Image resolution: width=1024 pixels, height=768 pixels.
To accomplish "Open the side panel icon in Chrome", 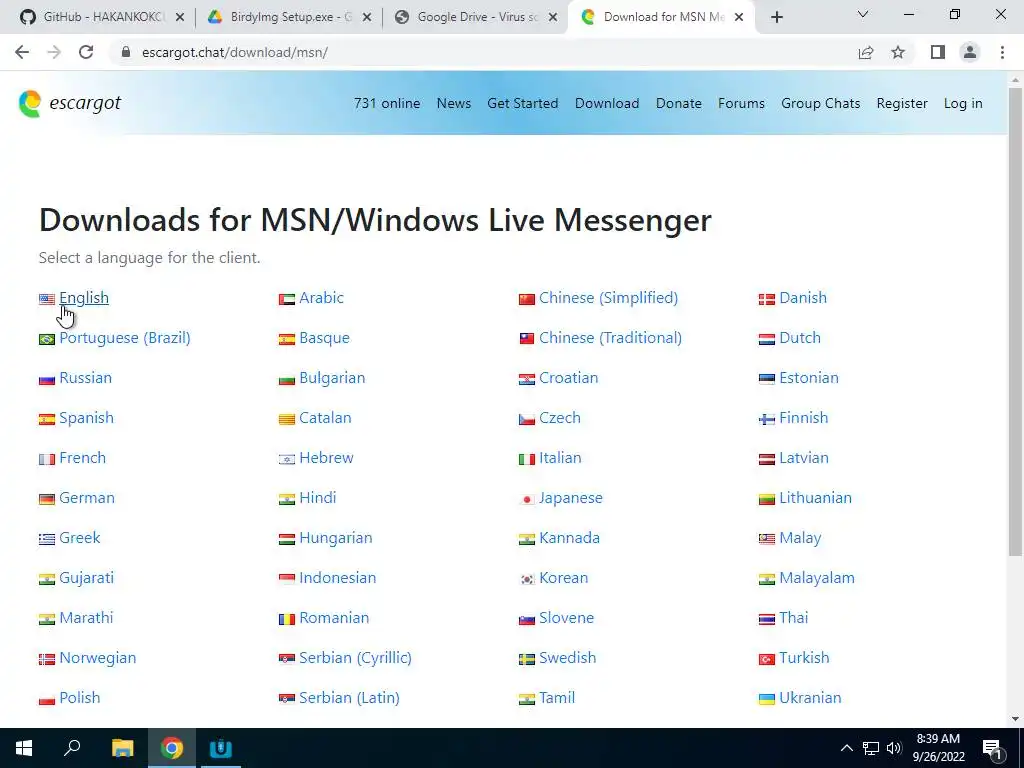I will pos(938,52).
